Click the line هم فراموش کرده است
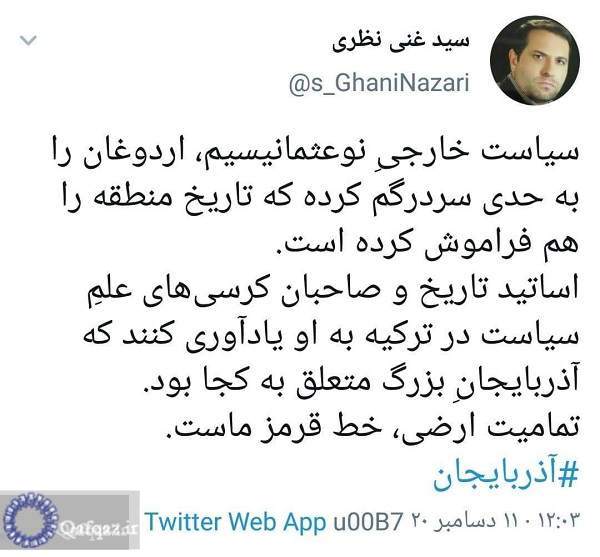Screen dimensions: 600x557 tap(427, 245)
